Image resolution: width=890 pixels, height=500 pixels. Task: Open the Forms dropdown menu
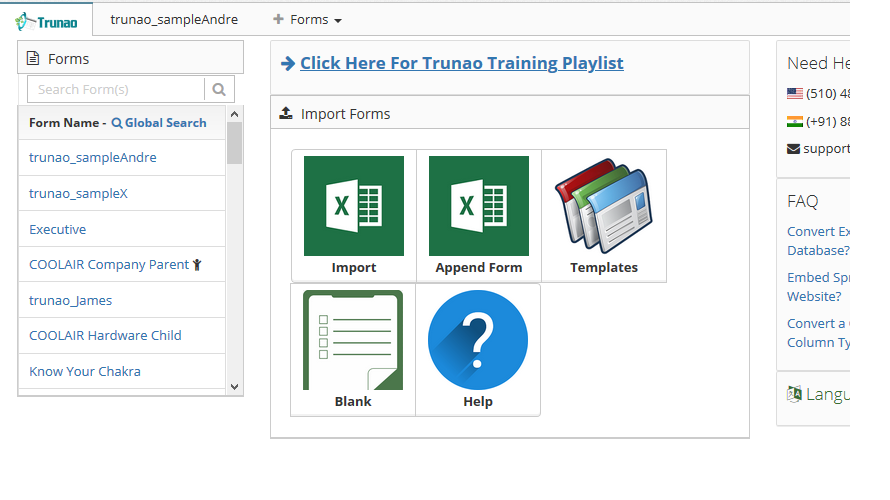(308, 20)
